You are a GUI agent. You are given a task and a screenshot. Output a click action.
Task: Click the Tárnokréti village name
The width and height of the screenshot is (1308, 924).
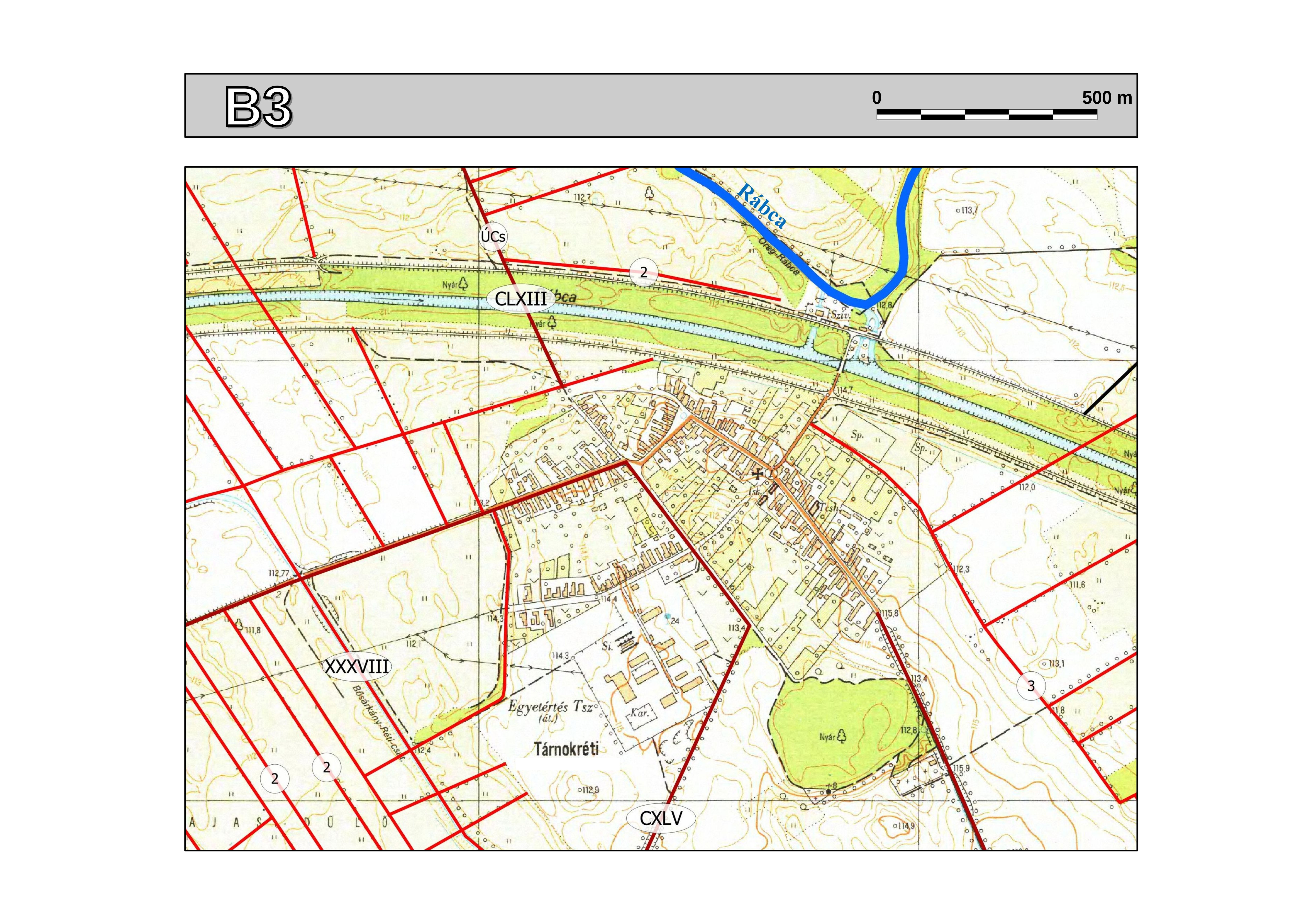point(567,749)
